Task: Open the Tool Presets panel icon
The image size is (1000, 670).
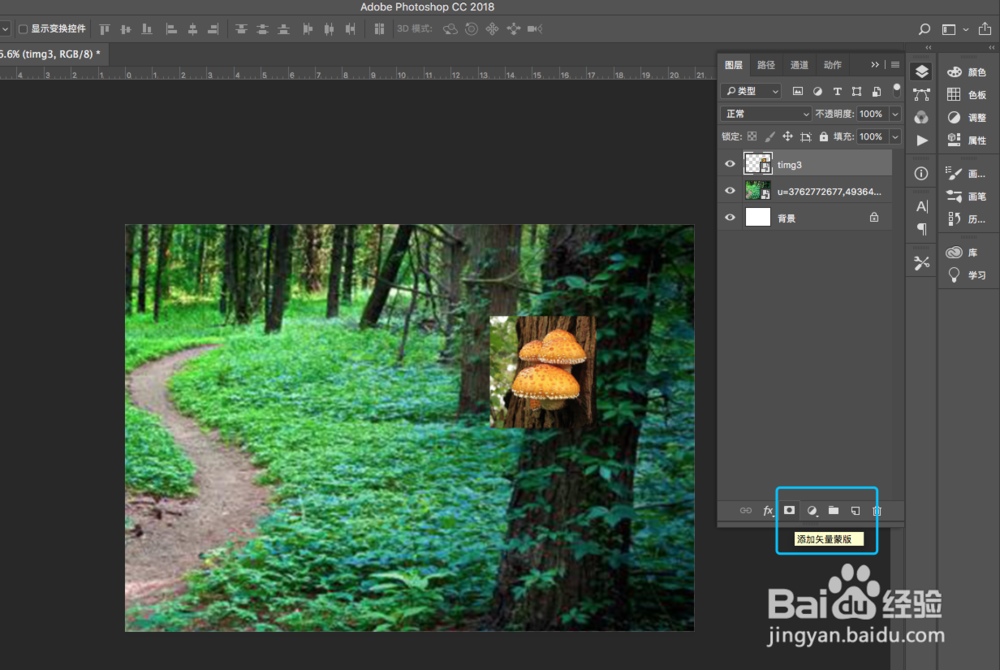Action: [x=922, y=263]
